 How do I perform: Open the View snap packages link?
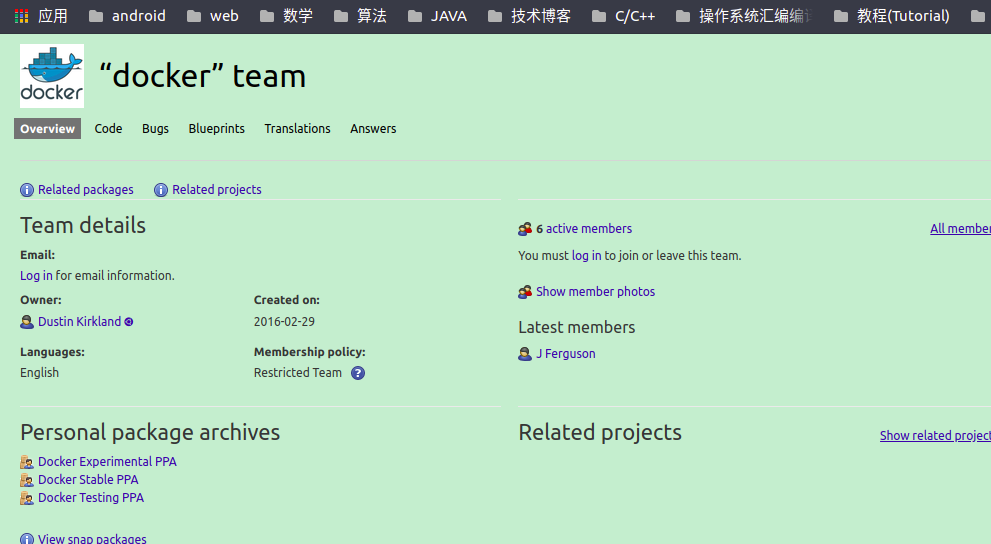tap(92, 538)
